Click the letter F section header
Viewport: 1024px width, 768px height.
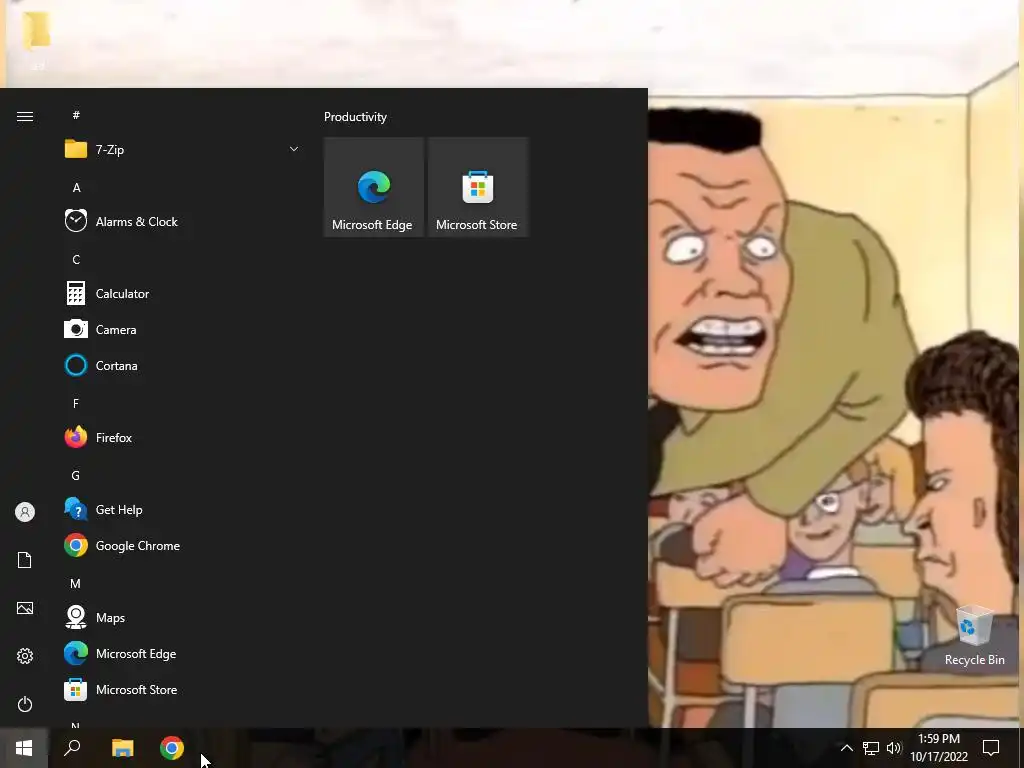coord(76,404)
